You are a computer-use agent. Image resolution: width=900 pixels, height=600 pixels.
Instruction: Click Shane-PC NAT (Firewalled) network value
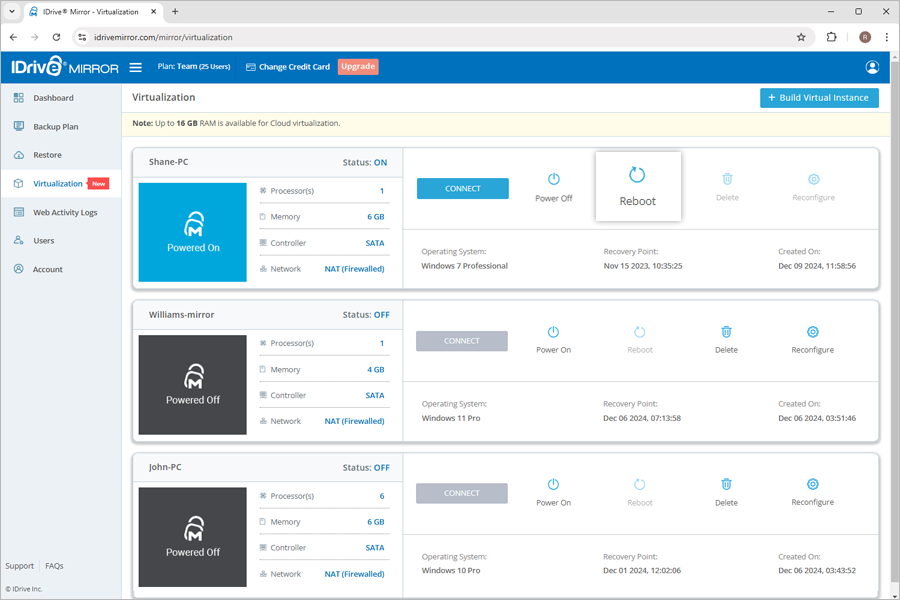click(354, 269)
